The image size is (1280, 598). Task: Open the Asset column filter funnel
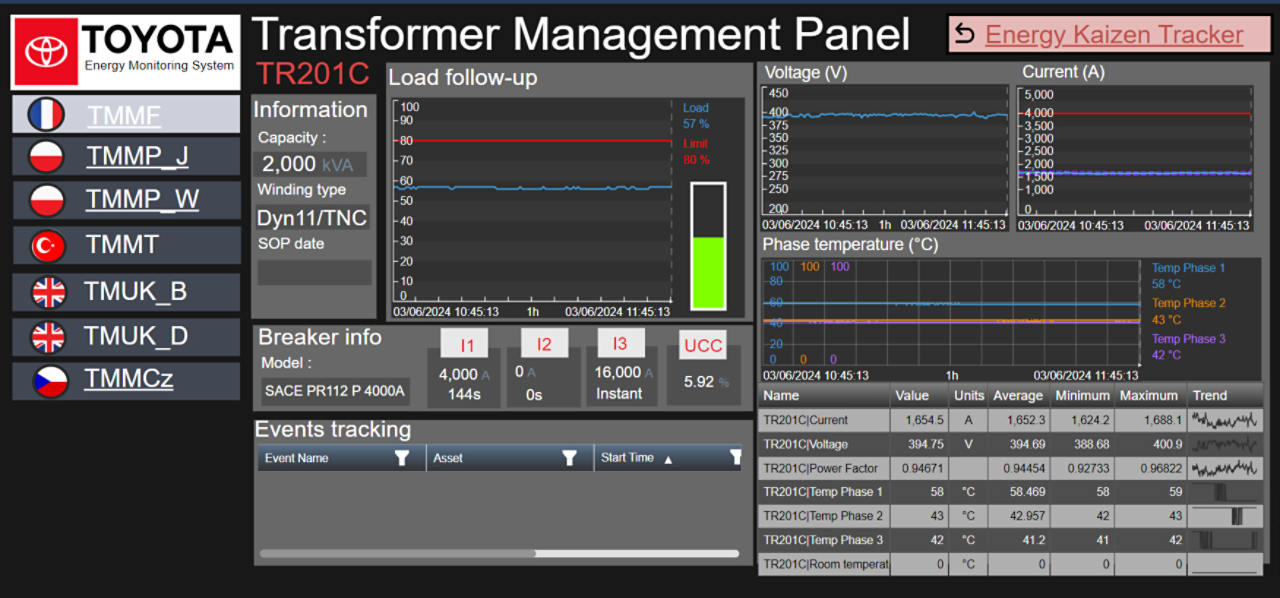[569, 458]
